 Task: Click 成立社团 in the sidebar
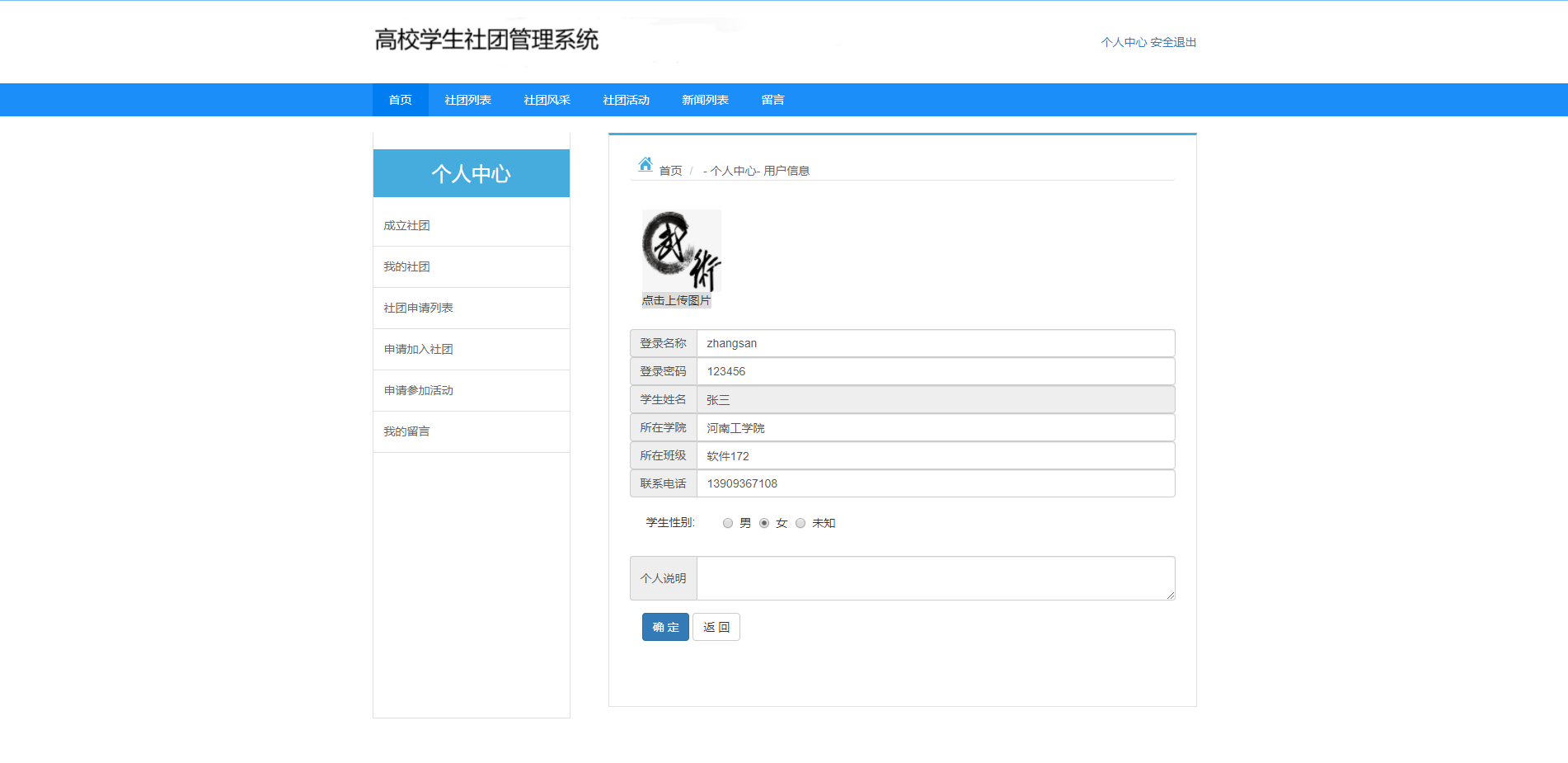point(406,224)
